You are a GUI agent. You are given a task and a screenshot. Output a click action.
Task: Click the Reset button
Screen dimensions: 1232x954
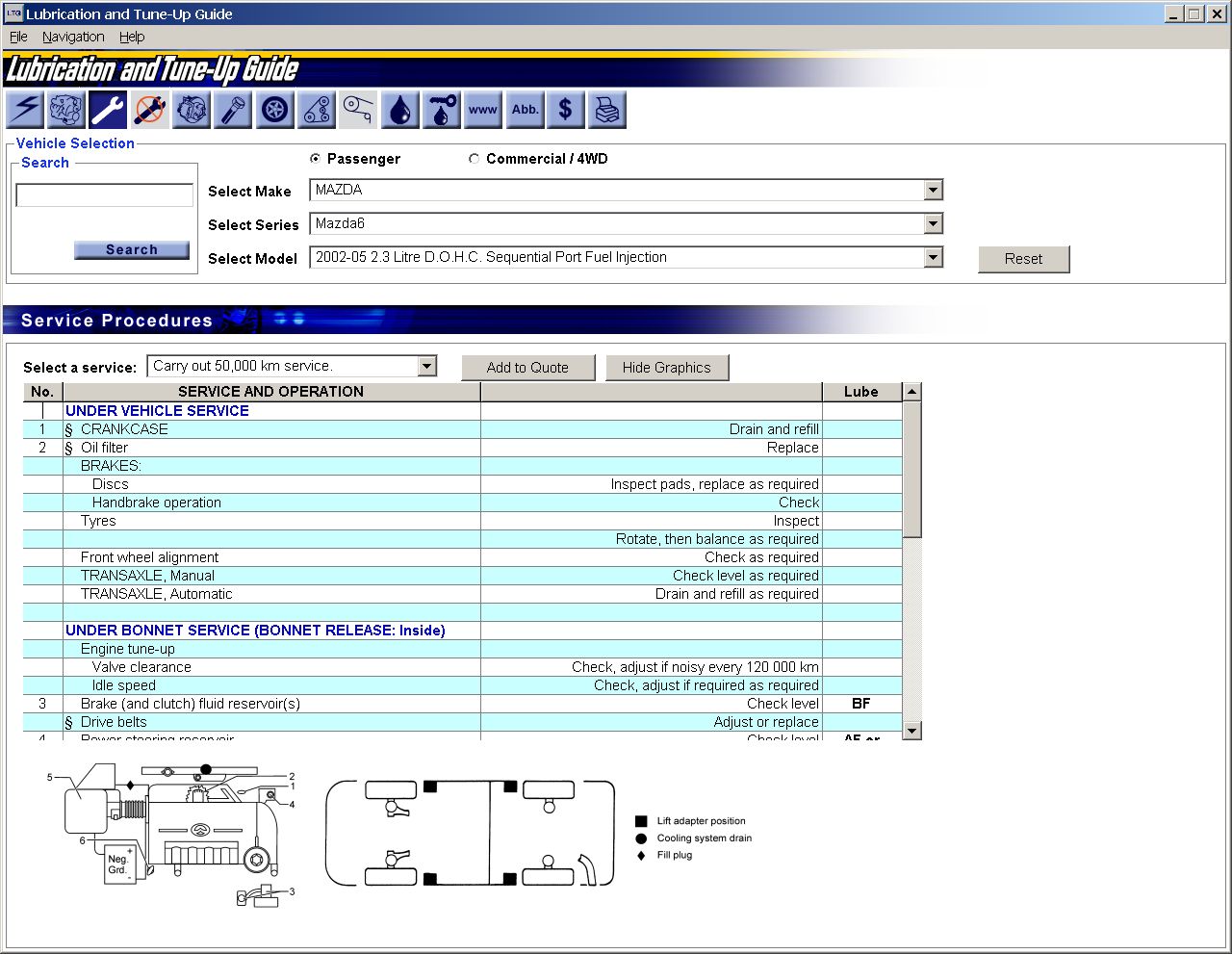[1023, 259]
